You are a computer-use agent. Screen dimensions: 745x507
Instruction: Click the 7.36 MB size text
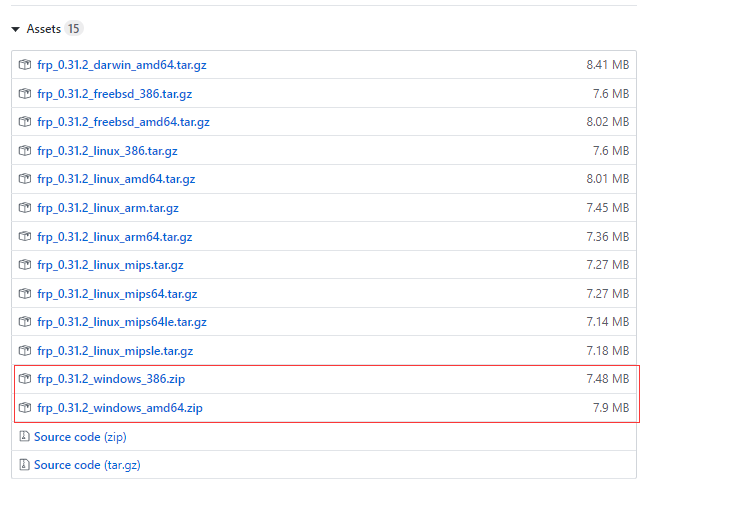608,237
